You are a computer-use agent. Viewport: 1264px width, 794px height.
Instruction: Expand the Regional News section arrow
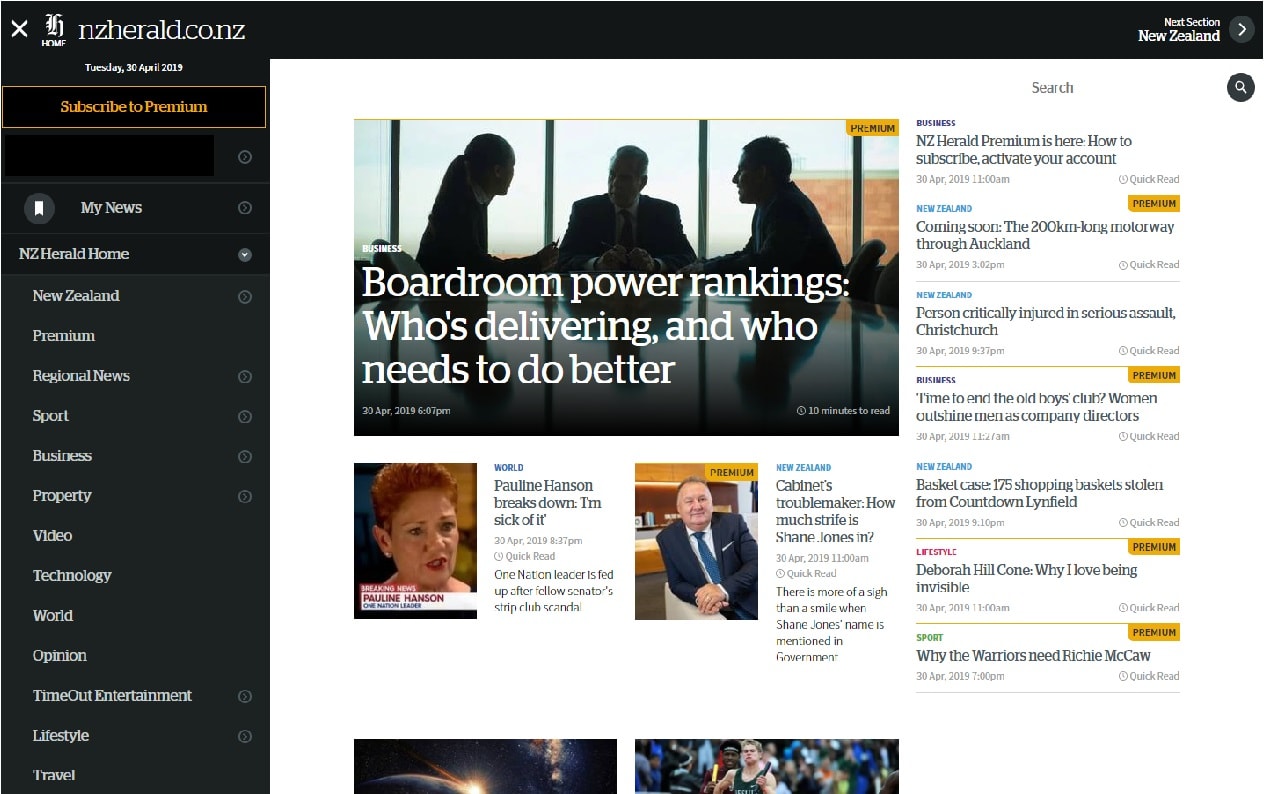[x=244, y=376]
